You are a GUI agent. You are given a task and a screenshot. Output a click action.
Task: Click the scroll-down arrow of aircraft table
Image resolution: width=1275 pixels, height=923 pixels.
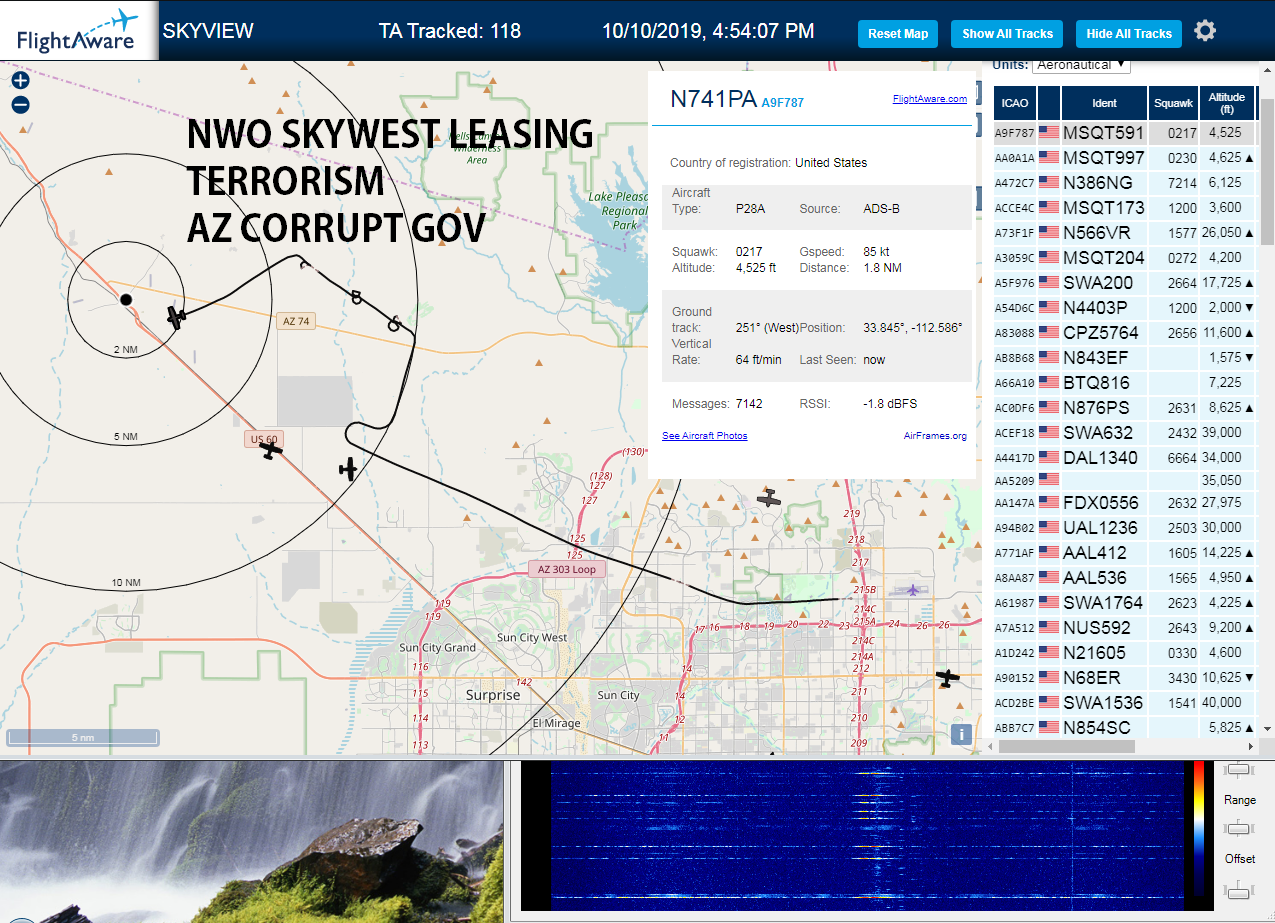pos(1267,729)
